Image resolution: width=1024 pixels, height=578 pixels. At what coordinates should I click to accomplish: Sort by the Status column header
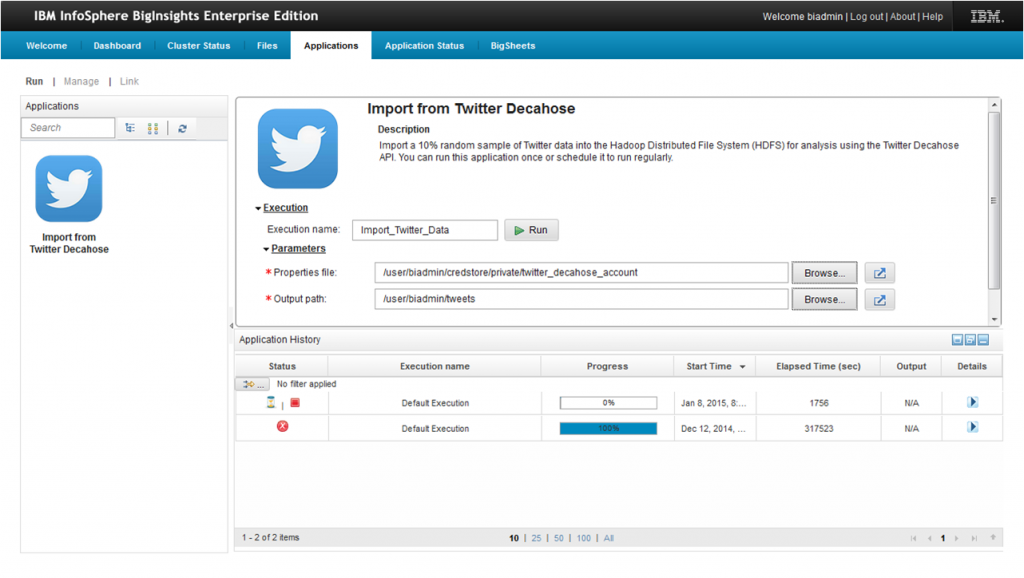(282, 366)
